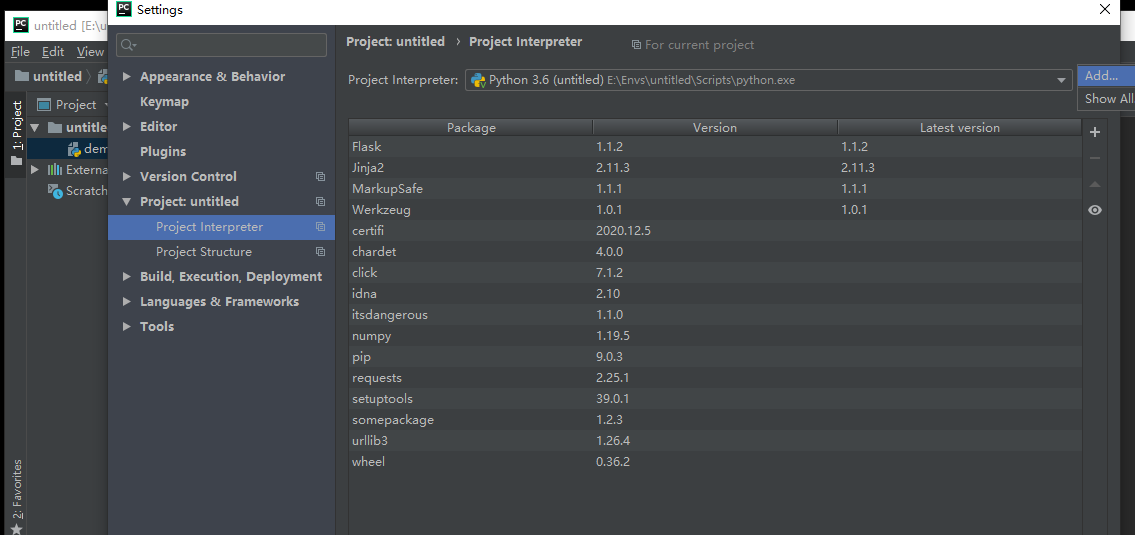Click the copy icon beside Project Structure

pyautogui.click(x=320, y=252)
